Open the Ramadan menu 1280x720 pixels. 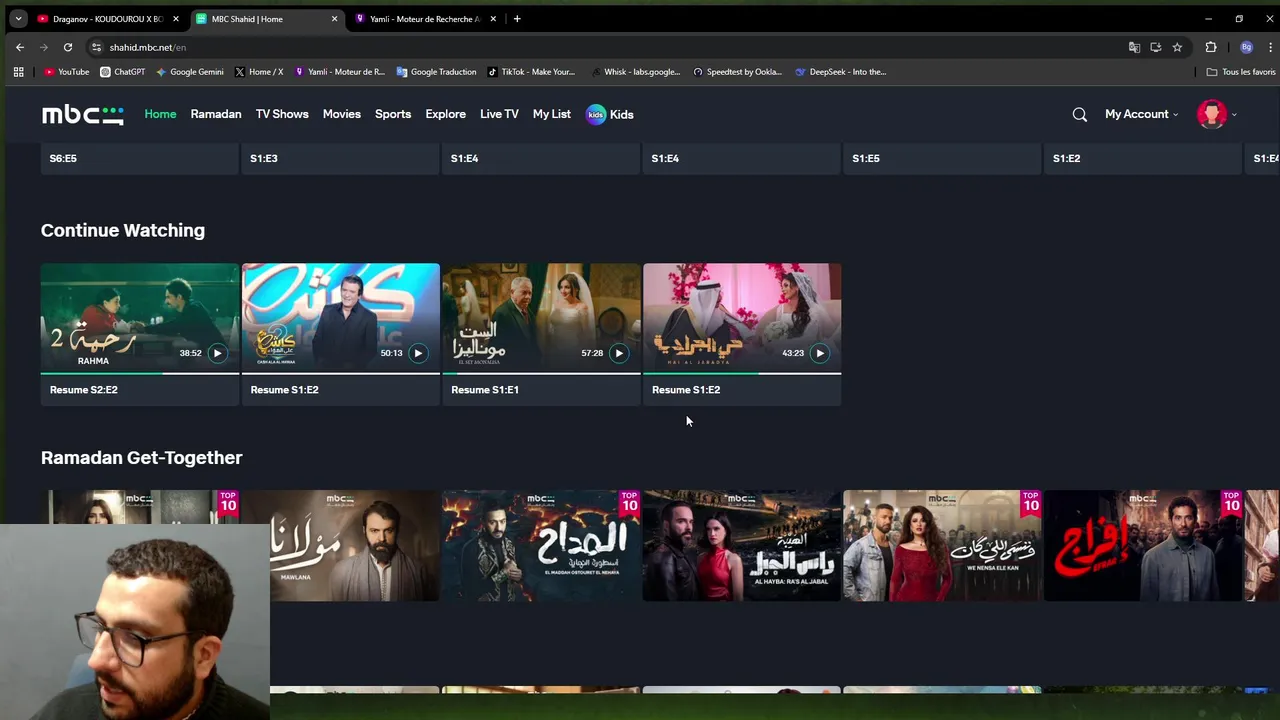coord(216,114)
